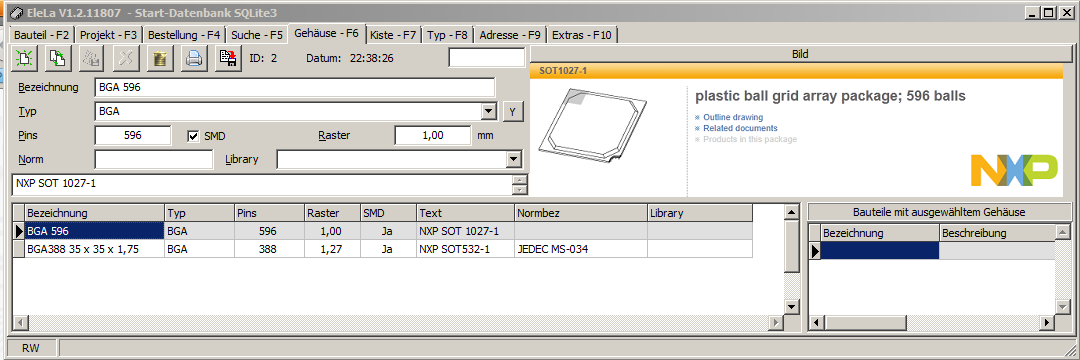Screen dimensions: 1080x360
Task: Open the Bestellung - F4 tab
Action: click(x=184, y=34)
